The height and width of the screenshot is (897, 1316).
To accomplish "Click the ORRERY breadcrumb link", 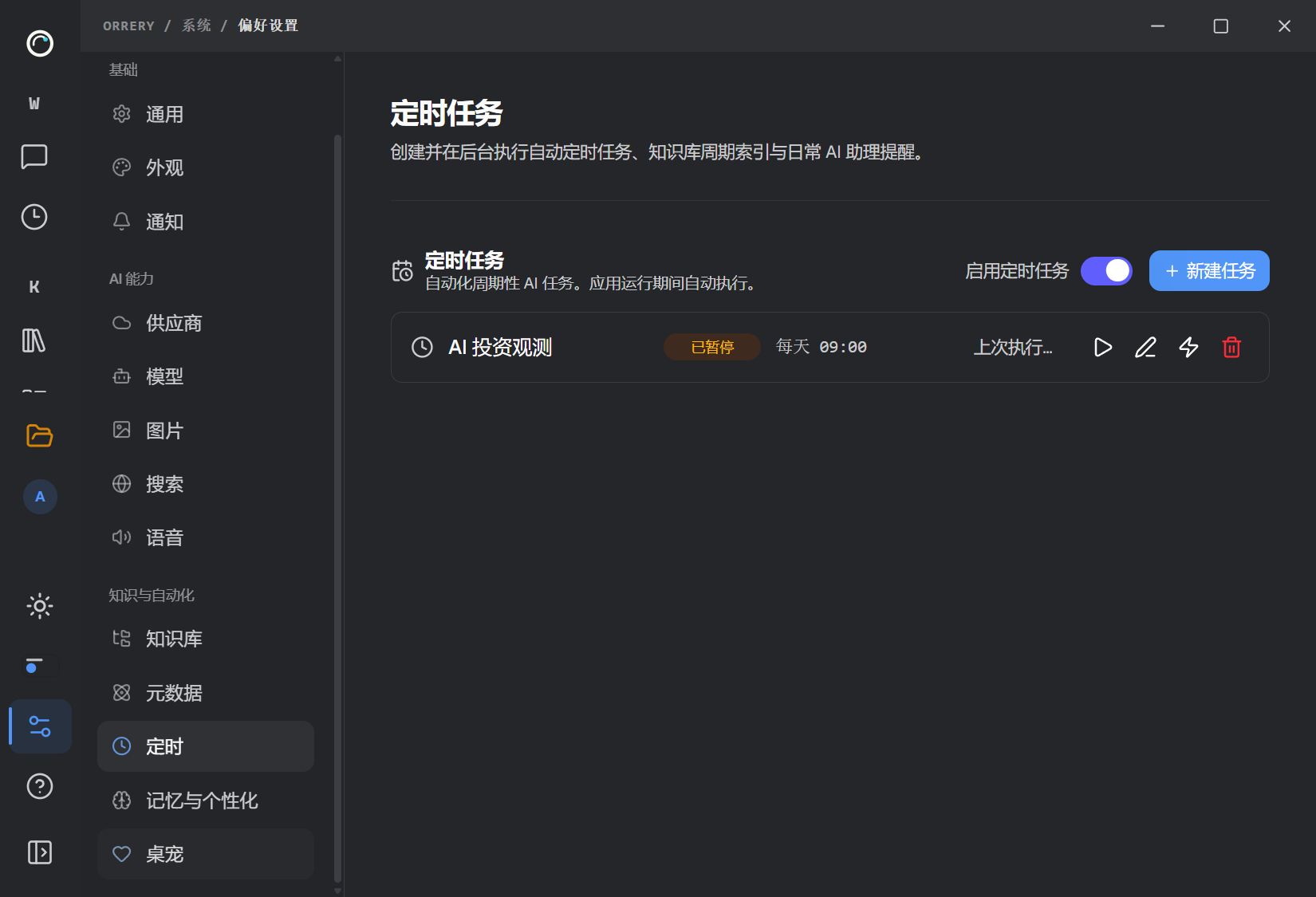I will click(x=128, y=26).
